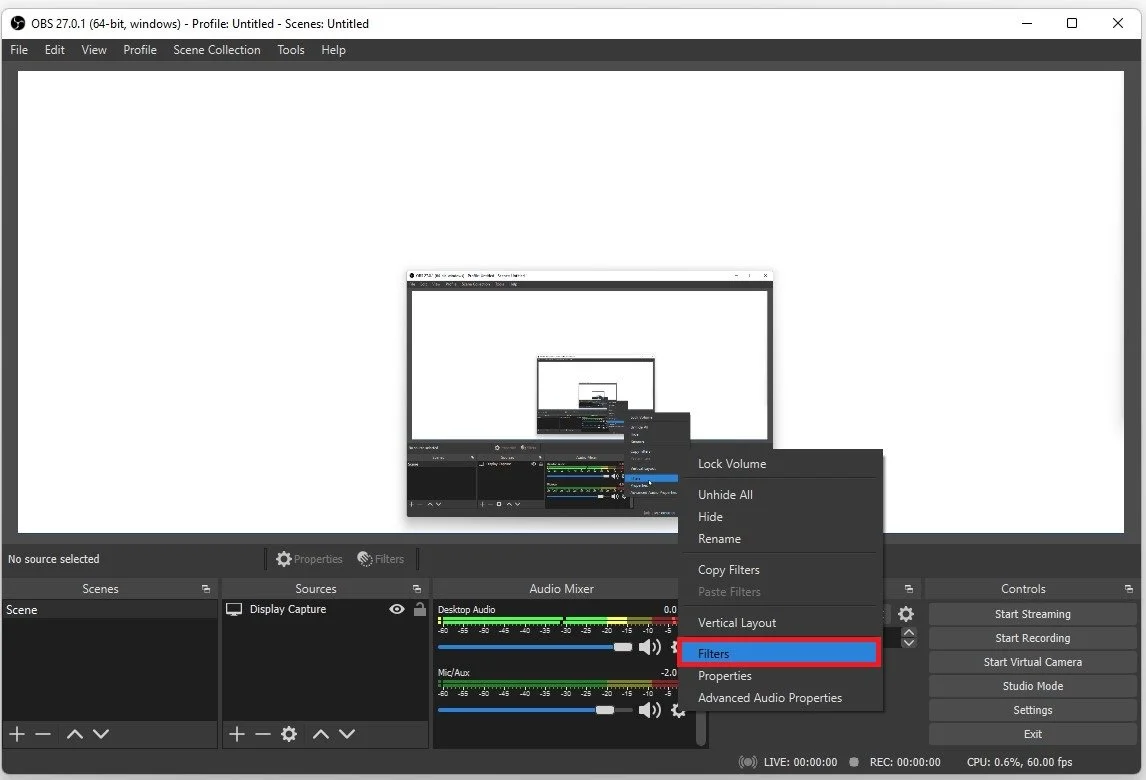The height and width of the screenshot is (780, 1146).
Task: Add a new source with the plus icon
Action: (236, 734)
